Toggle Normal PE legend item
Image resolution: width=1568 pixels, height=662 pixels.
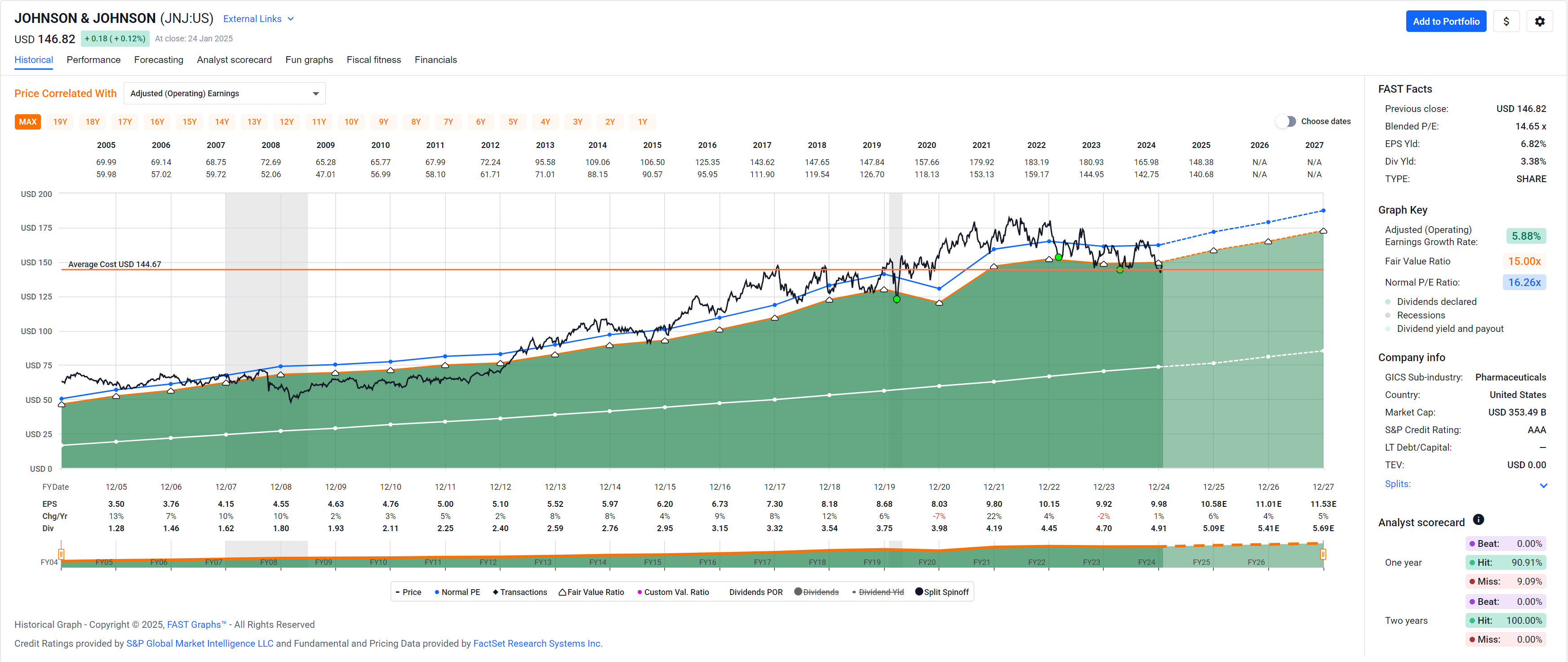pos(457,592)
